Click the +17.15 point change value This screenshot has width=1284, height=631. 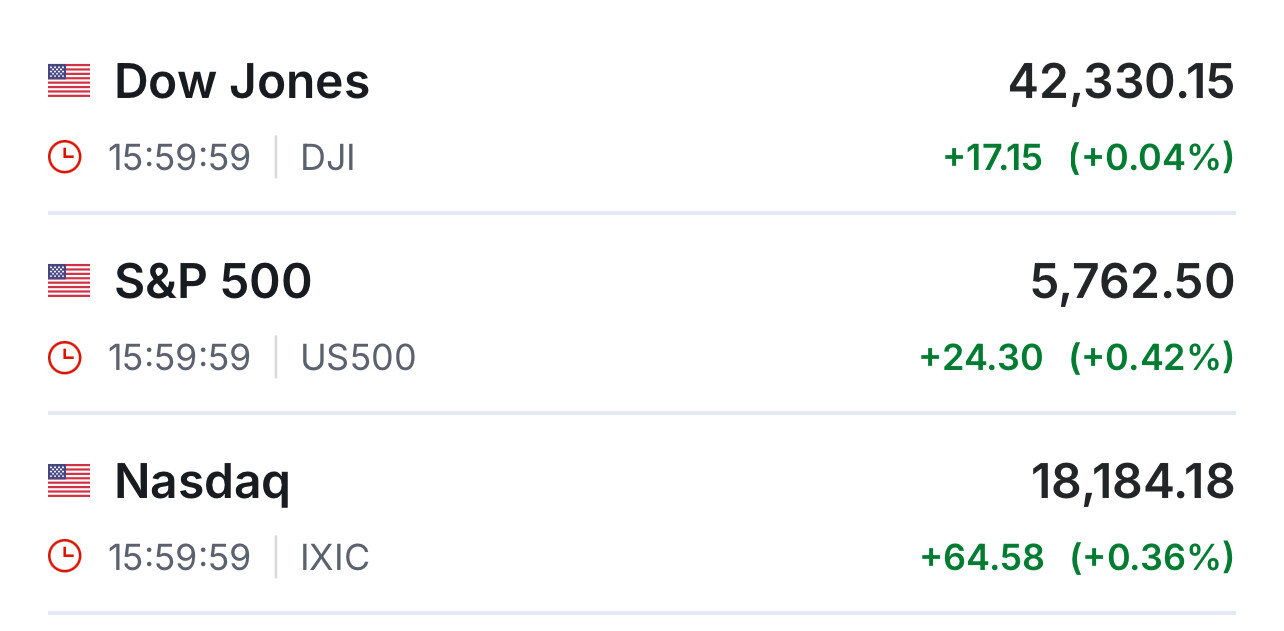[992, 158]
